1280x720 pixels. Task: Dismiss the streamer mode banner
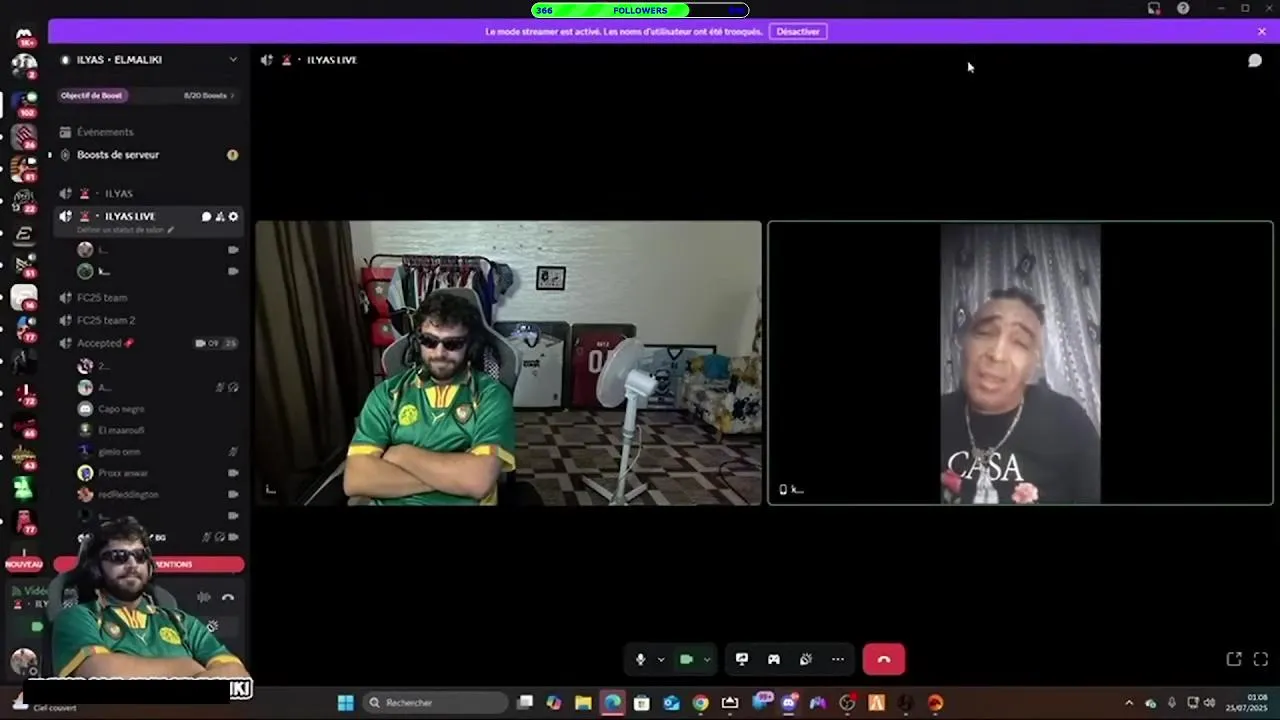[x=1262, y=31]
